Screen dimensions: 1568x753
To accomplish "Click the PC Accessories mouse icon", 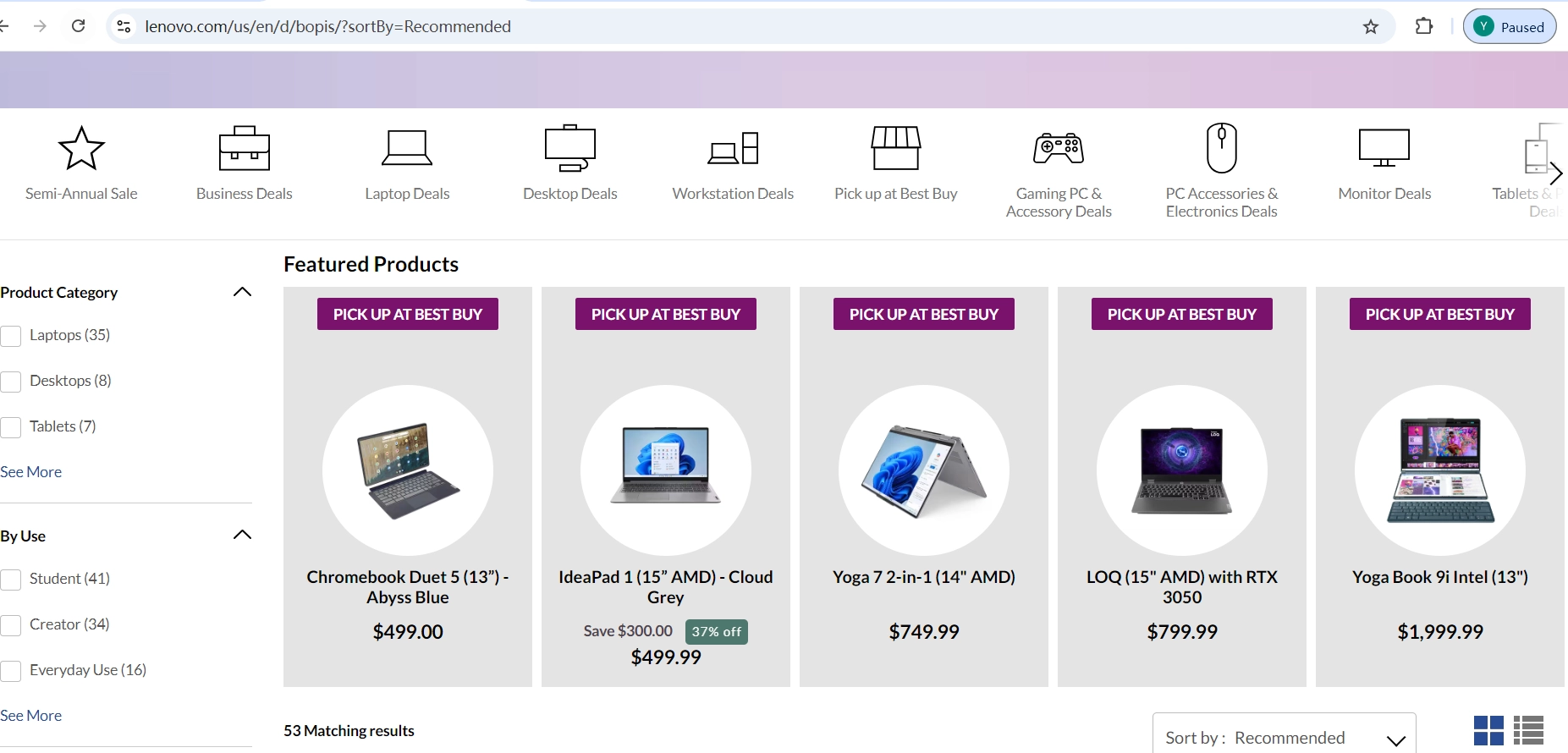I will coord(1222,147).
